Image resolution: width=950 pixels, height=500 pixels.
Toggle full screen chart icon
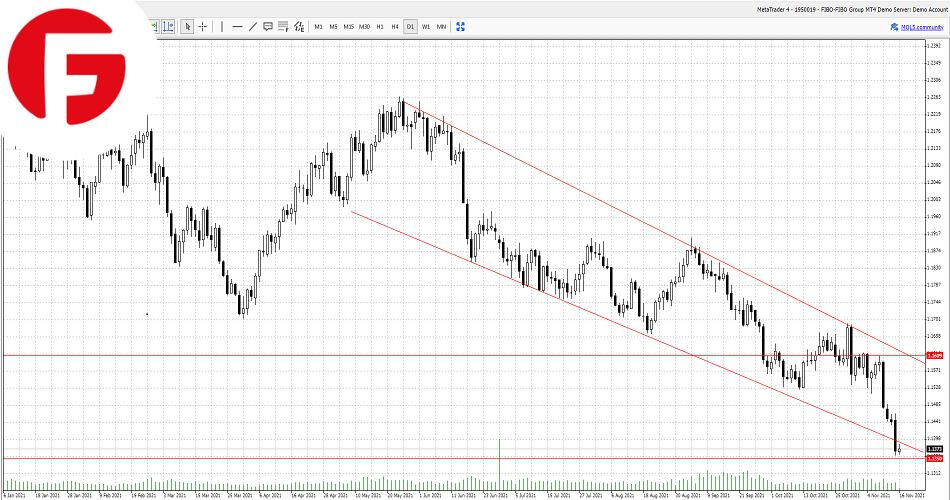pos(459,27)
